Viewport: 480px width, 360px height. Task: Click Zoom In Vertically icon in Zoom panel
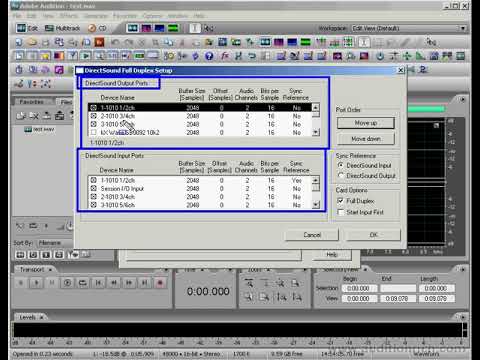point(281,297)
